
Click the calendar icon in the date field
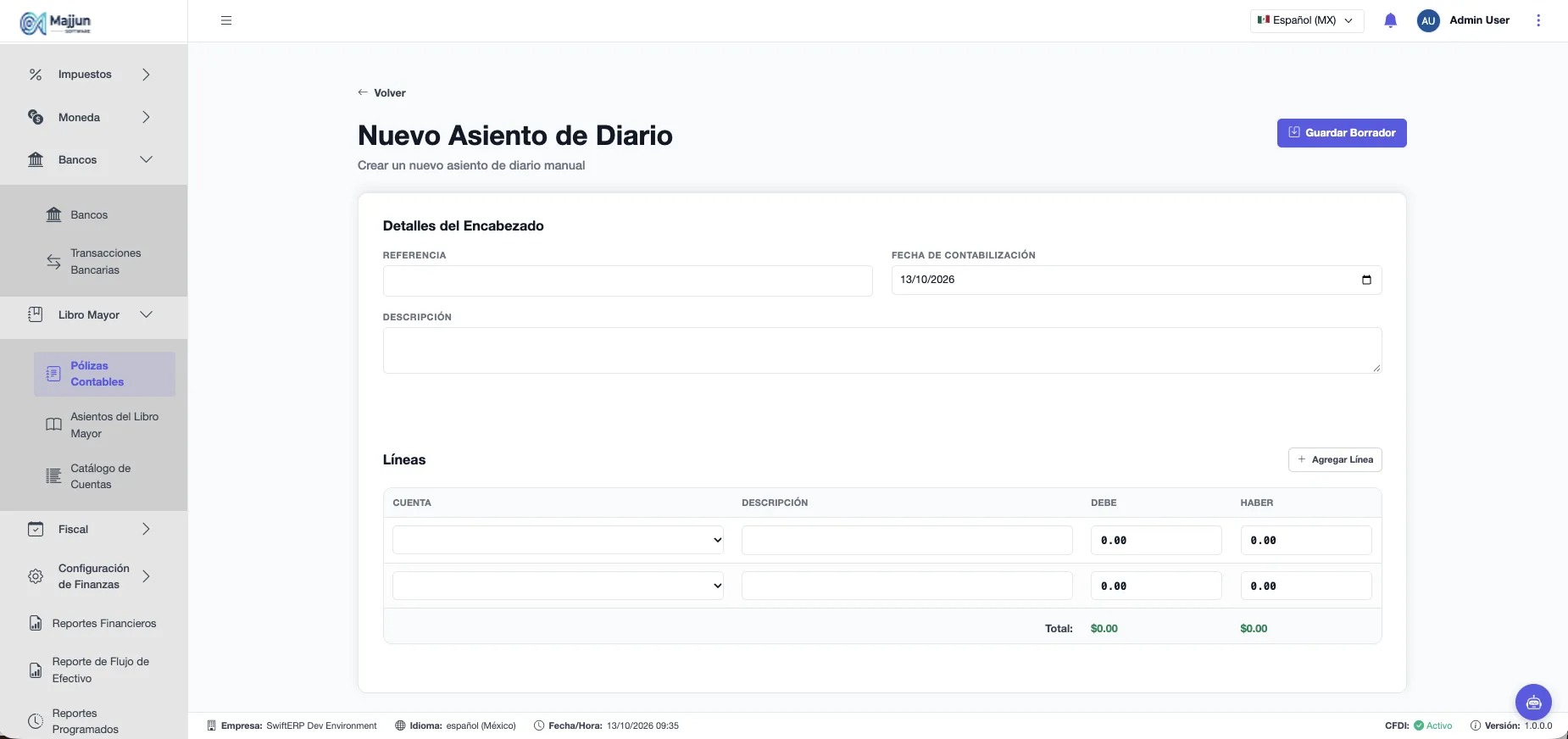click(1366, 280)
